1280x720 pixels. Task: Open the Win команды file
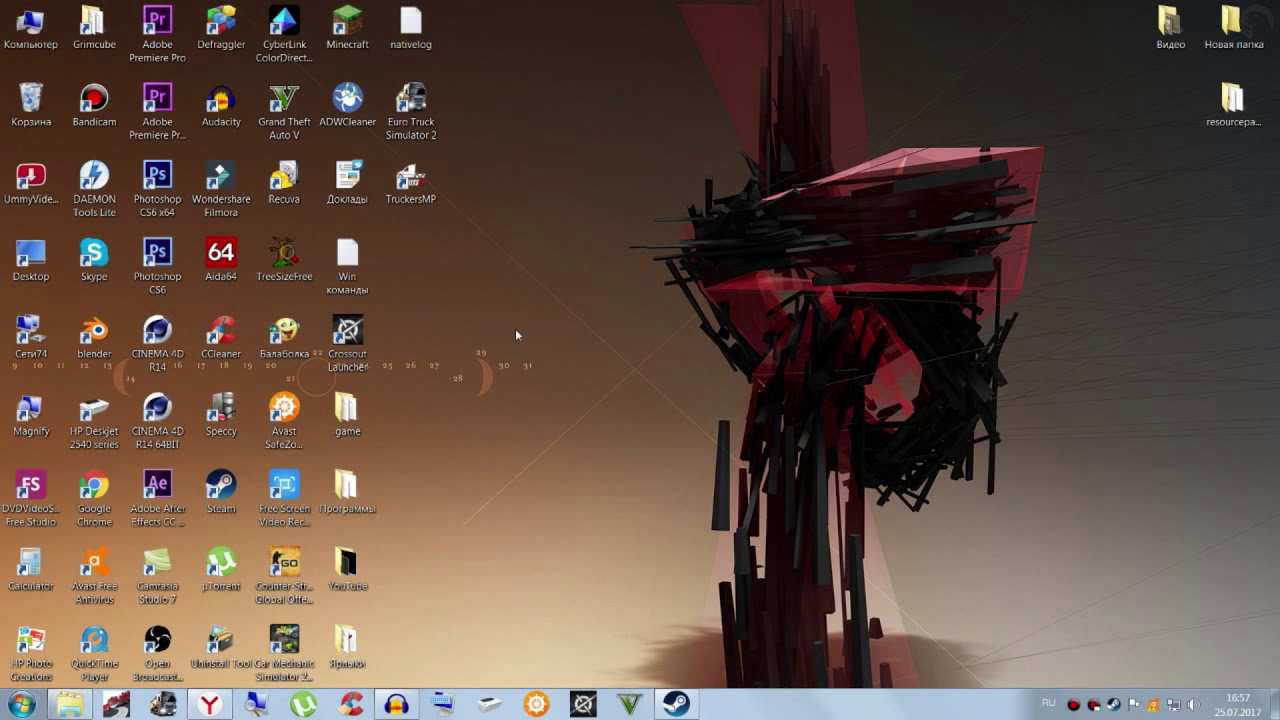pos(347,267)
